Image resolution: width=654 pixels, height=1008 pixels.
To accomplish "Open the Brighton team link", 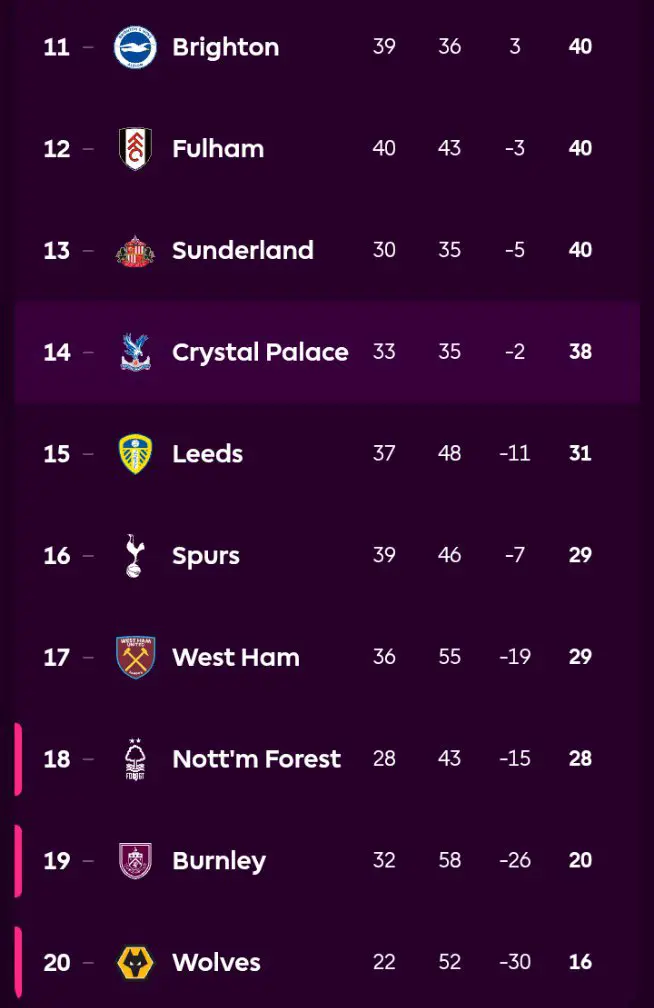I will click(225, 47).
